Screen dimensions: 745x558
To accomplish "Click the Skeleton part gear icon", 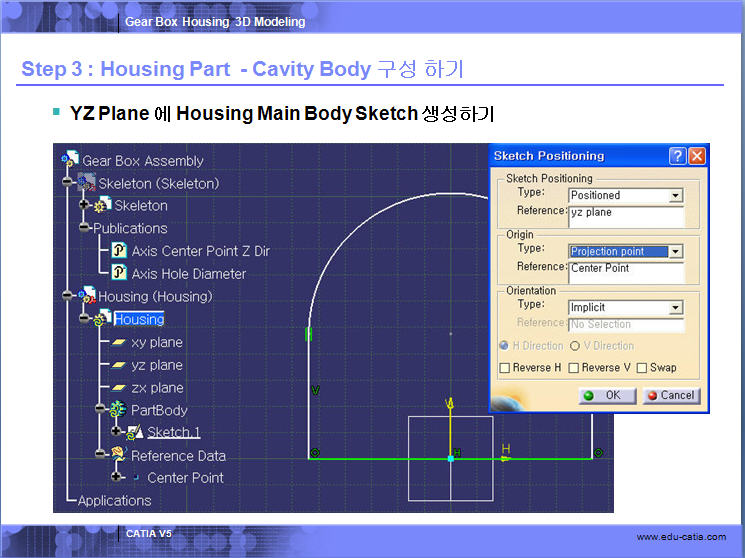I will [102, 206].
